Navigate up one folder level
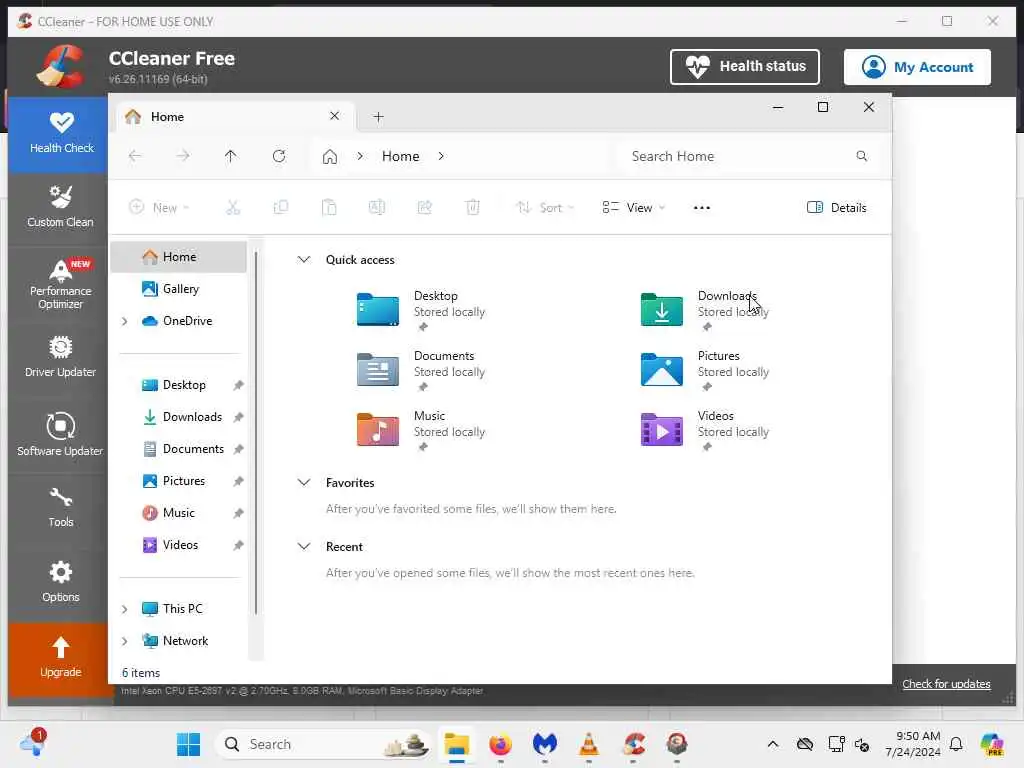The width and height of the screenshot is (1024, 768). click(x=231, y=156)
